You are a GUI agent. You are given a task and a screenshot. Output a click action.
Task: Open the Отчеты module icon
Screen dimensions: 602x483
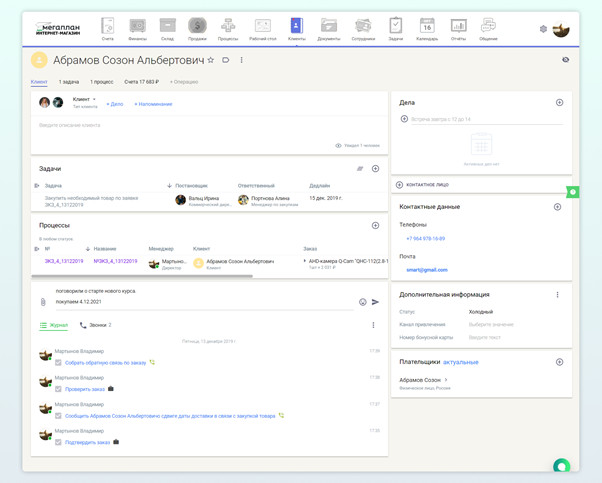pos(458,28)
